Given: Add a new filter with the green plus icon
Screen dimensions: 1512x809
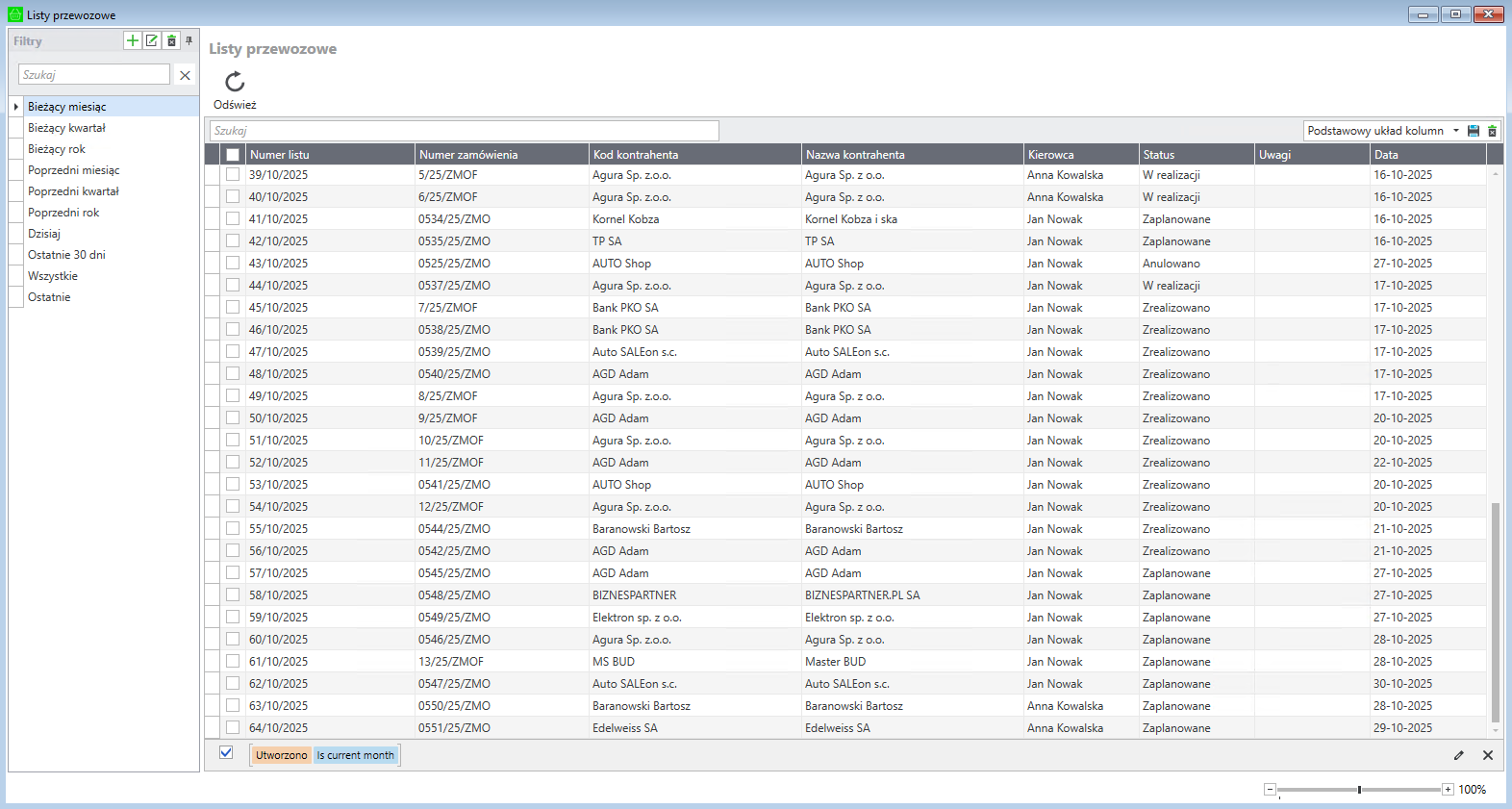Looking at the screenshot, I should point(133,40).
